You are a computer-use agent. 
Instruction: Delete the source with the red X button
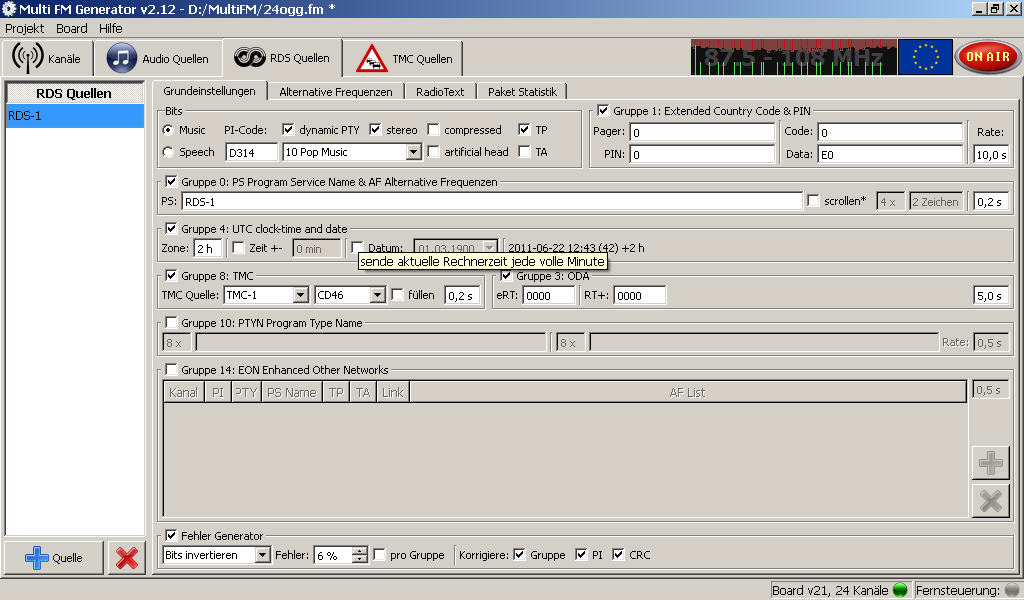(x=127, y=558)
